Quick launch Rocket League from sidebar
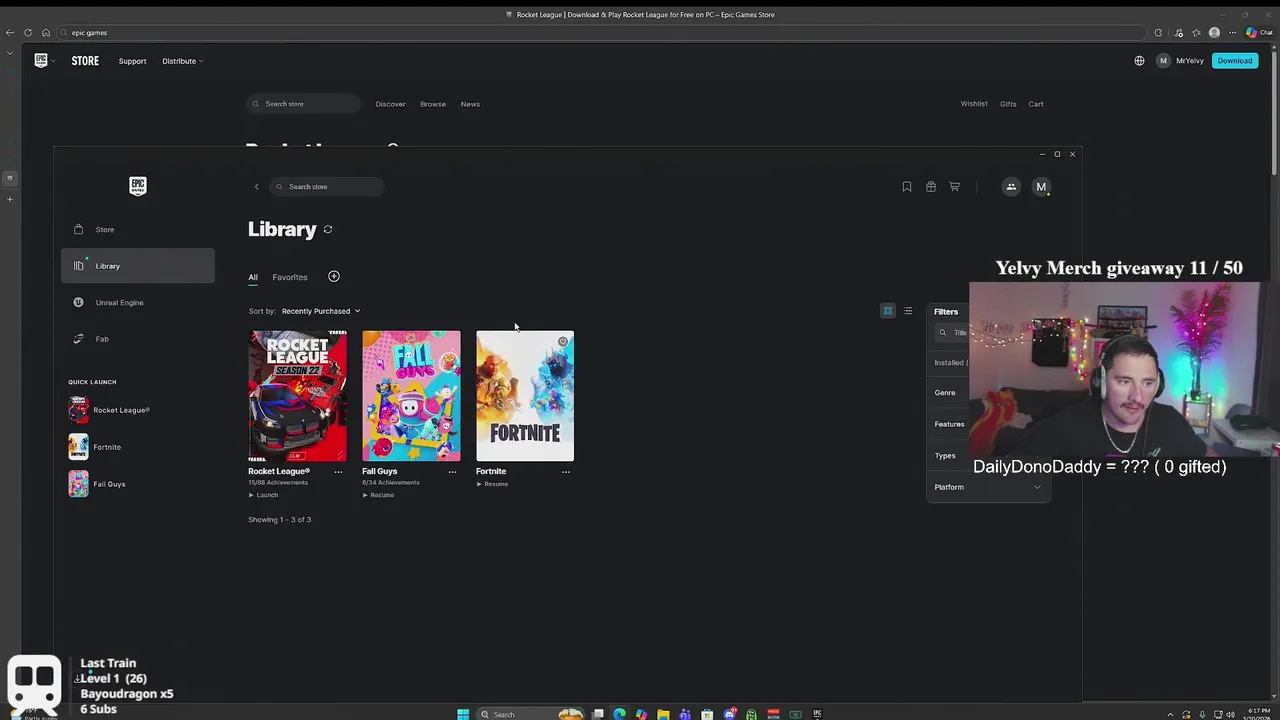This screenshot has width=1280, height=720. coord(109,410)
